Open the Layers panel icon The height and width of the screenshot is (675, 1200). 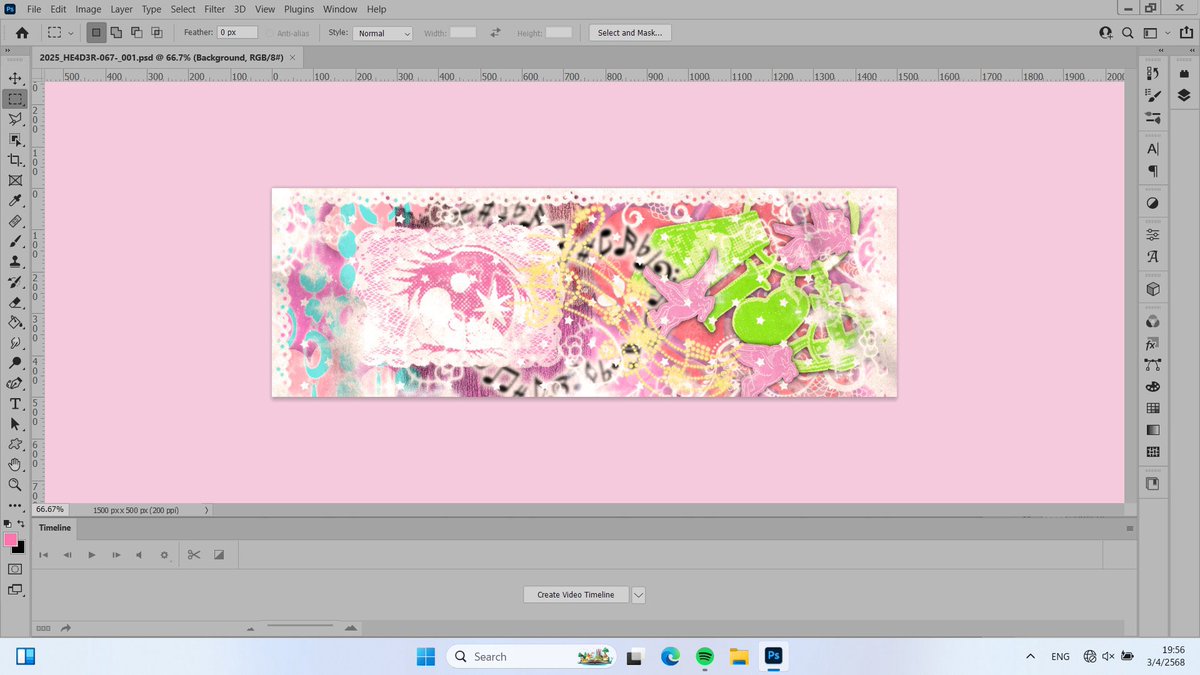tap(1184, 96)
